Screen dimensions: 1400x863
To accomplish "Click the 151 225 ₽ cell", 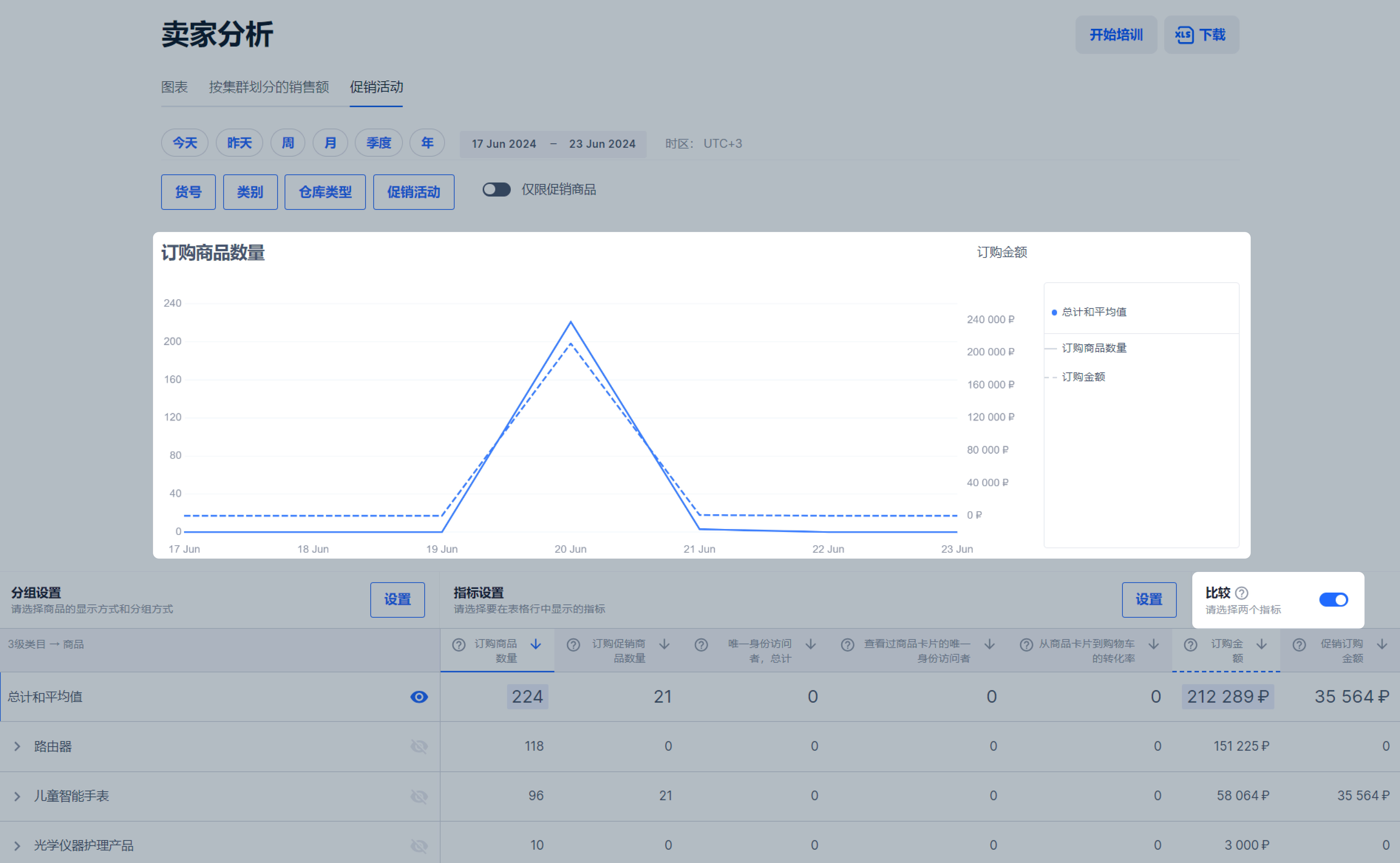I will tap(1241, 747).
